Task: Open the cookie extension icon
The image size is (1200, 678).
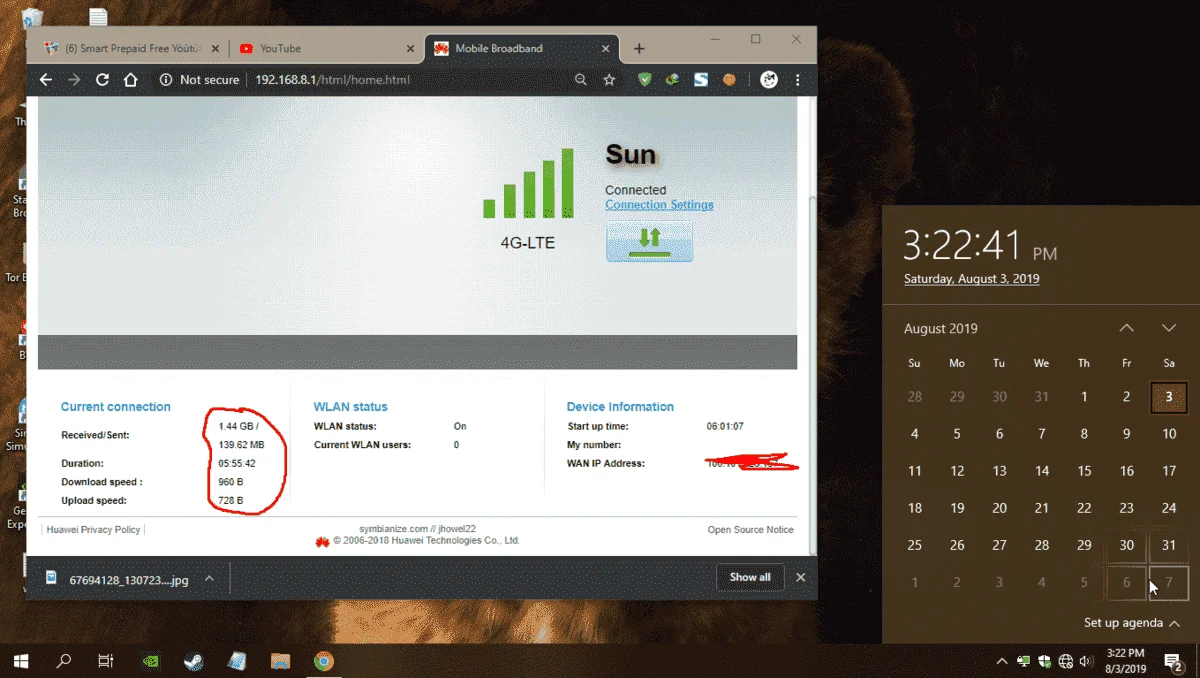Action: (729, 80)
